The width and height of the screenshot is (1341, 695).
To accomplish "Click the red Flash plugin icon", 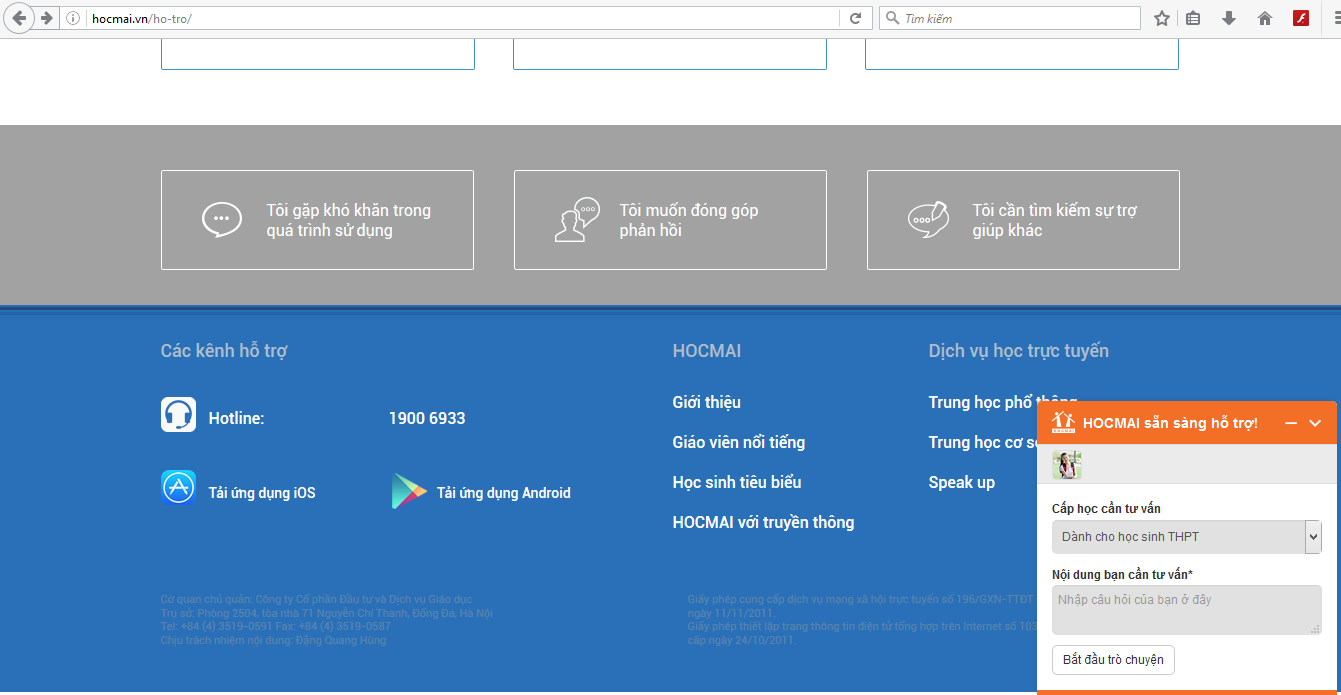I will [1301, 18].
